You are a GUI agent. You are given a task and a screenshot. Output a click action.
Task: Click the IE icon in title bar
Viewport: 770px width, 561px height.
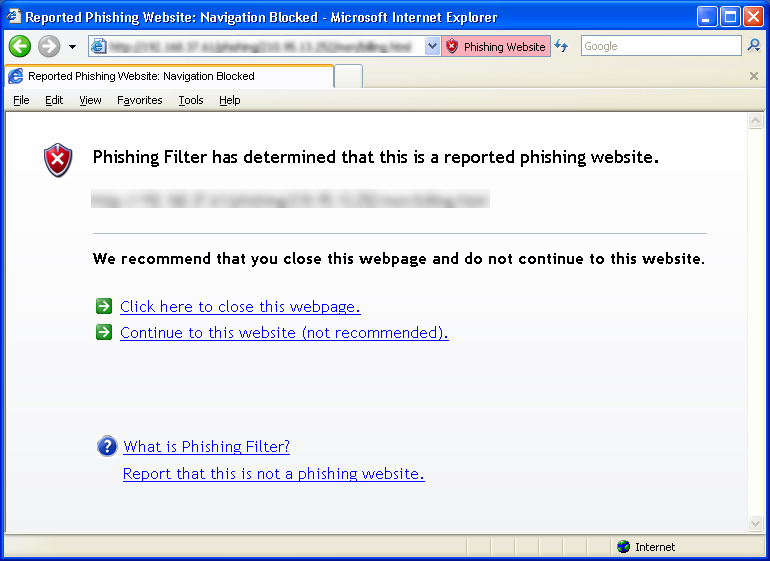pyautogui.click(x=14, y=17)
